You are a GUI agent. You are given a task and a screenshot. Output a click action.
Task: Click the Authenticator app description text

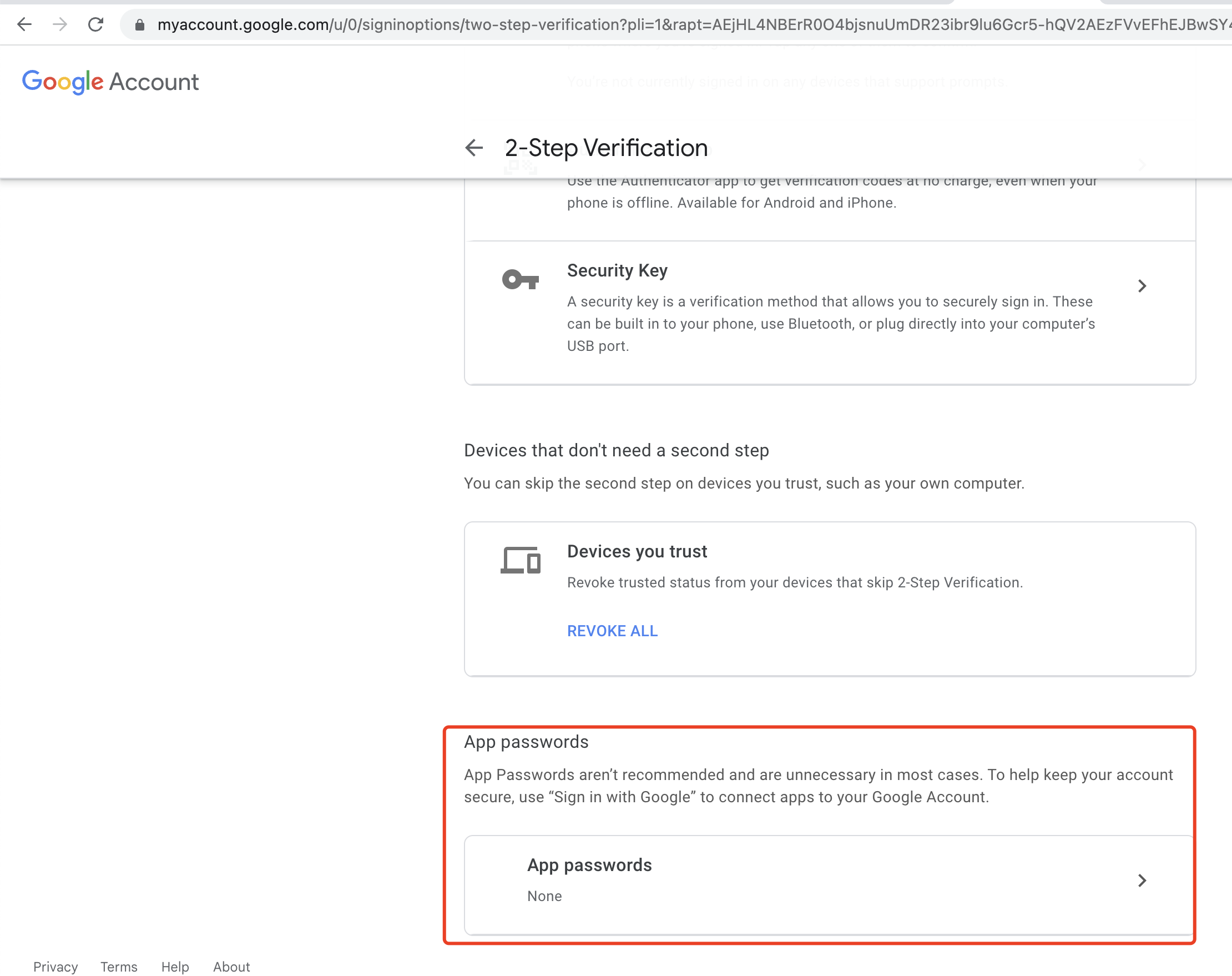[x=832, y=192]
